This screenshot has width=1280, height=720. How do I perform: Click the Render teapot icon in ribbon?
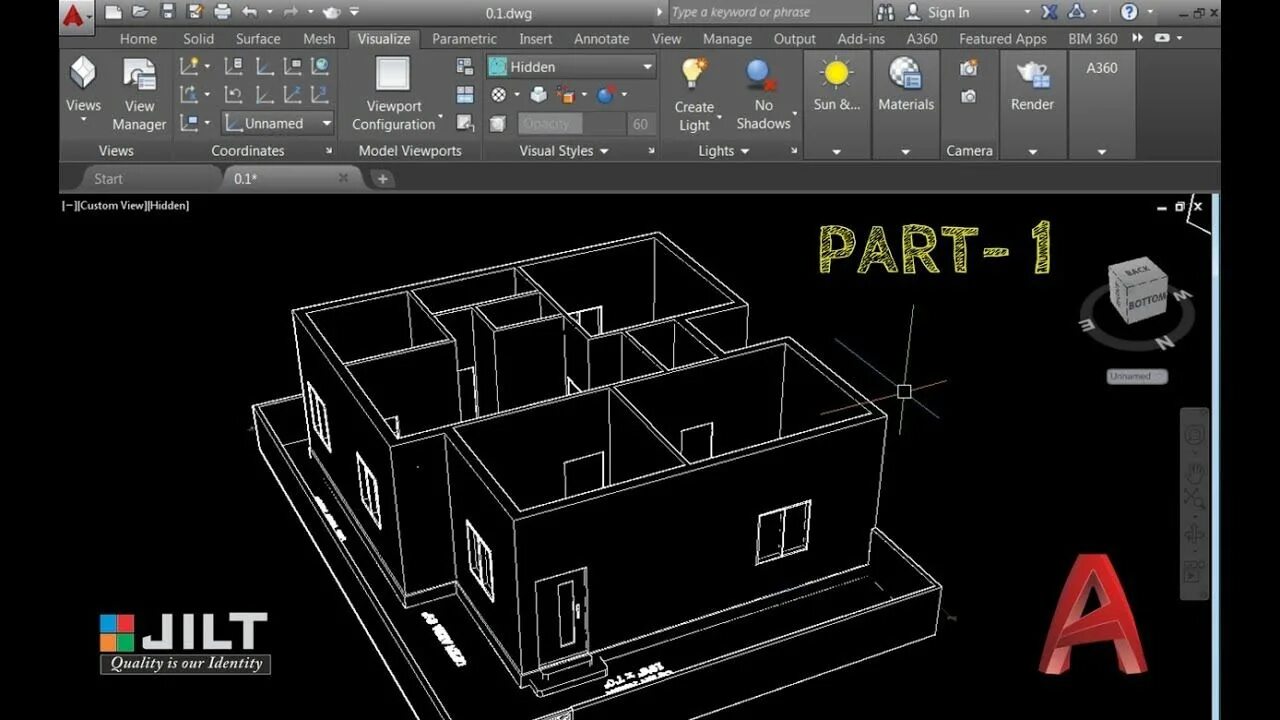click(x=1032, y=74)
